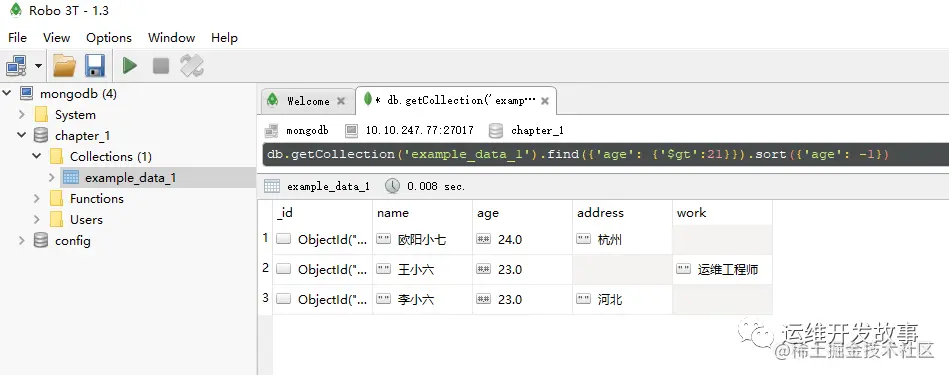Select the ObjectId cell in row 3
Viewport: 949px width, 375px height.
(x=322, y=299)
